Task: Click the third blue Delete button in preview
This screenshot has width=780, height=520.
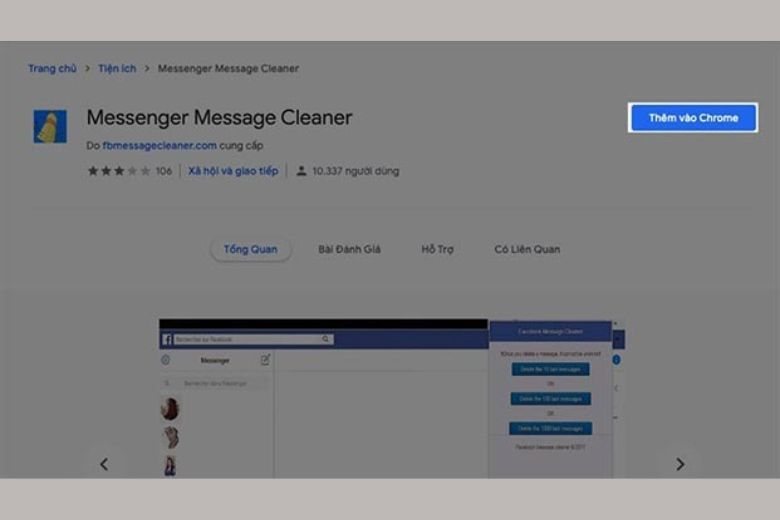Action: coord(550,428)
